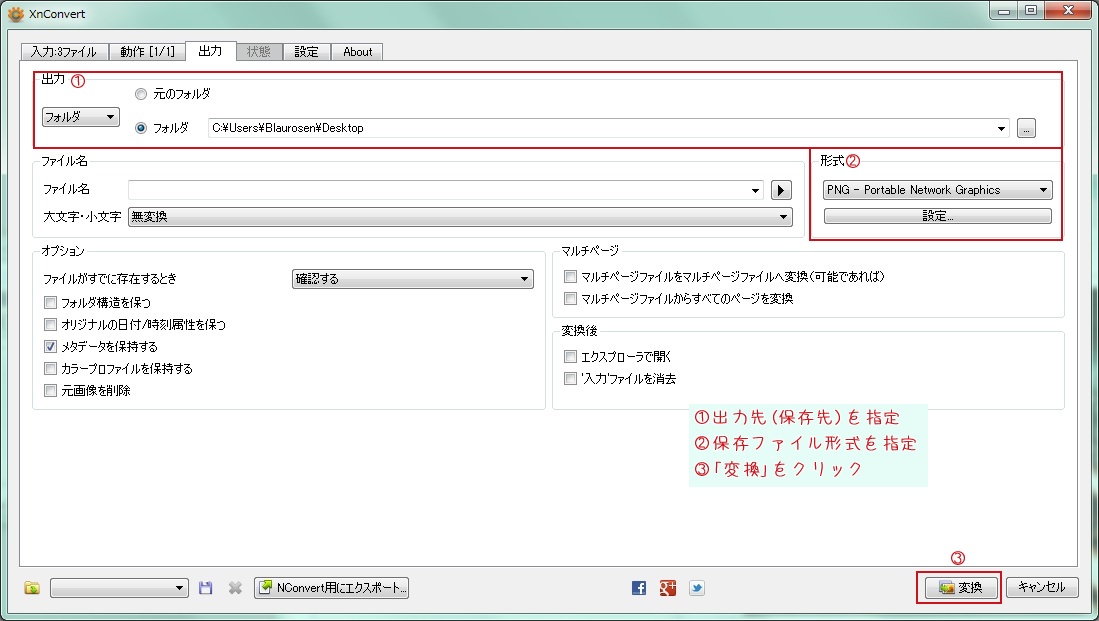Open the フォルダ output type dropdown
The height and width of the screenshot is (621, 1099).
point(81,117)
